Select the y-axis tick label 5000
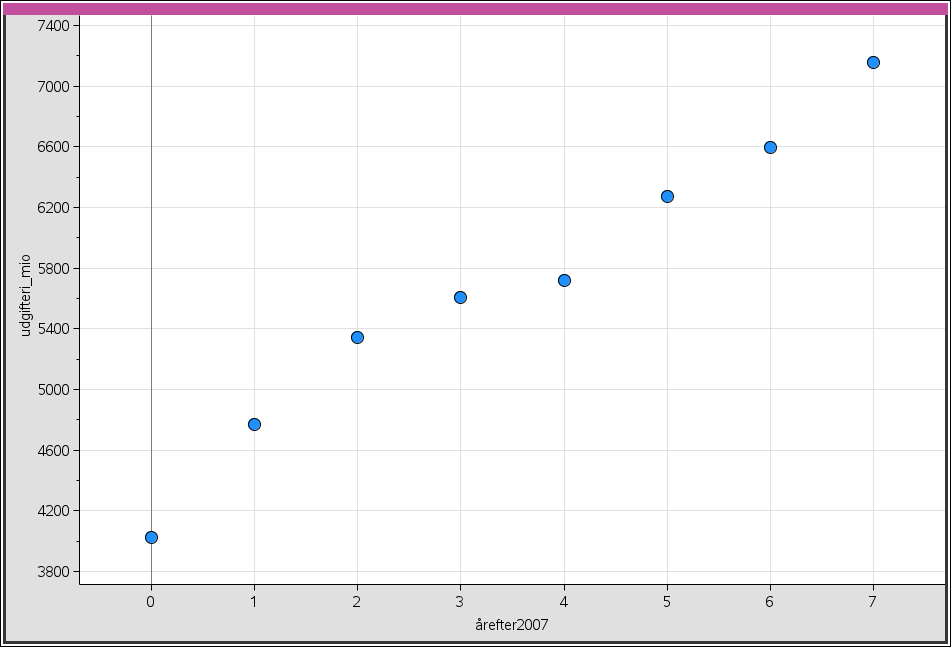The height and width of the screenshot is (647, 951). point(50,390)
